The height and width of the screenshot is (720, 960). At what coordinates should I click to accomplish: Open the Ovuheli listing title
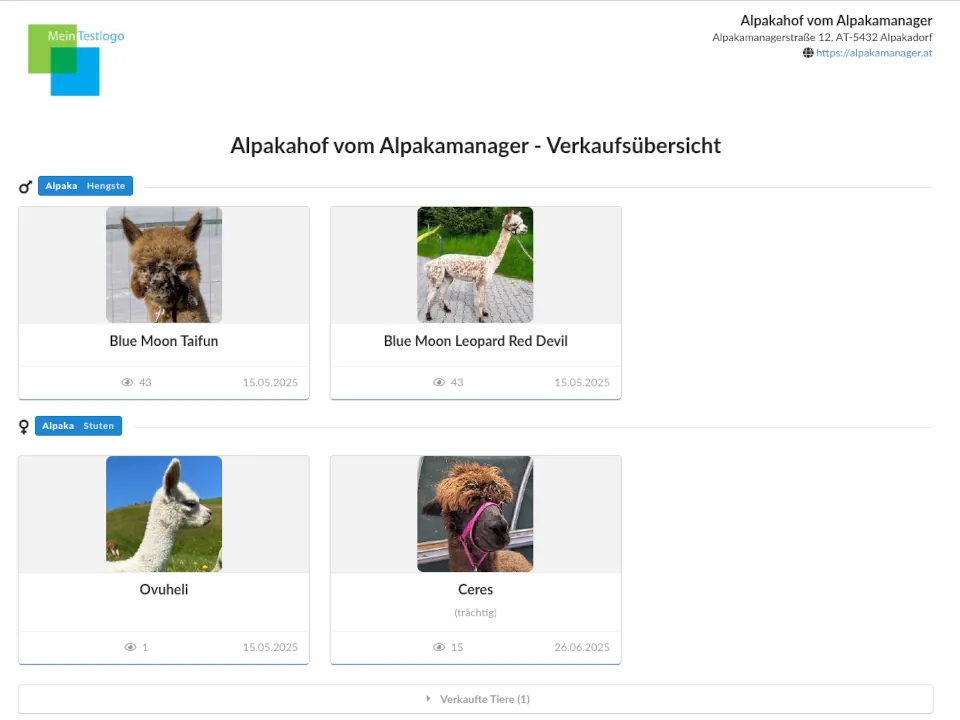[164, 590]
